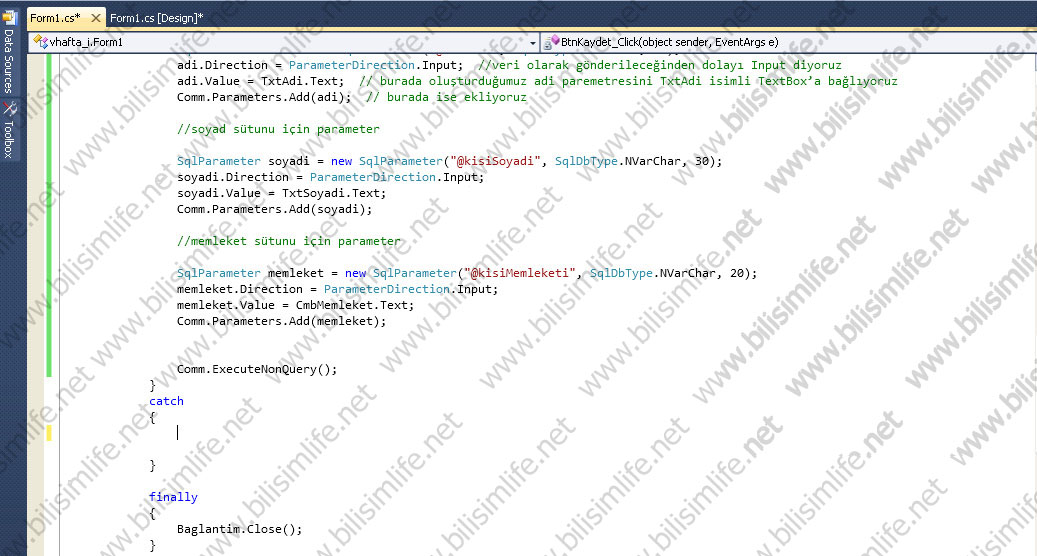Click the Data Sources icon at top-left
Image resolution: width=1037 pixels, height=556 pixels.
pyautogui.click(x=9, y=16)
